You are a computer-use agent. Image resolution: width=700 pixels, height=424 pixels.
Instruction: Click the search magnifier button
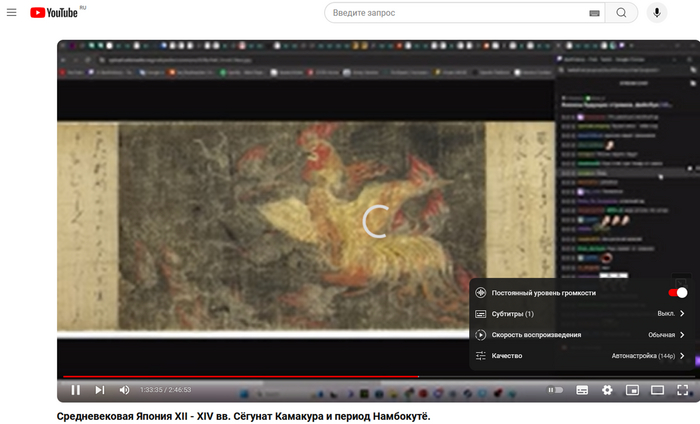click(621, 13)
